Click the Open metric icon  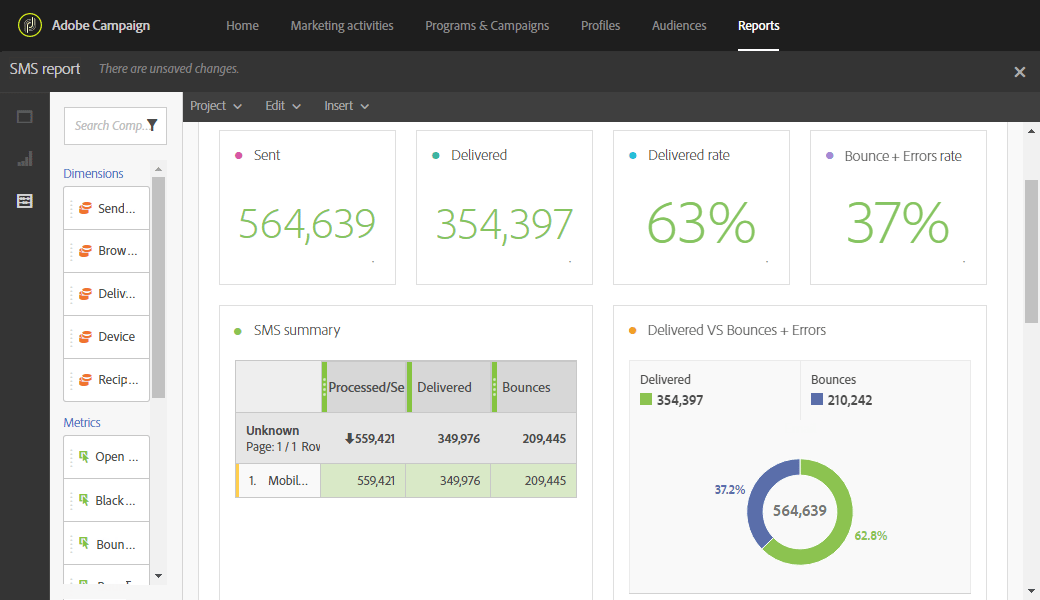(x=83, y=456)
